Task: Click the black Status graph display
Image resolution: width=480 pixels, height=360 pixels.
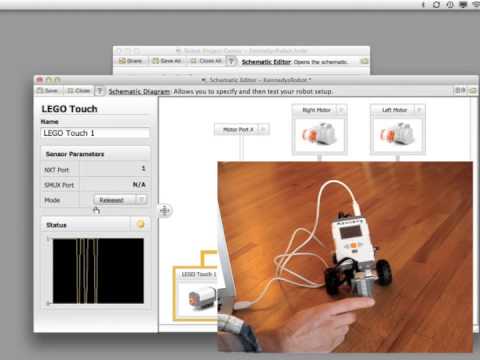Action: 98,271
